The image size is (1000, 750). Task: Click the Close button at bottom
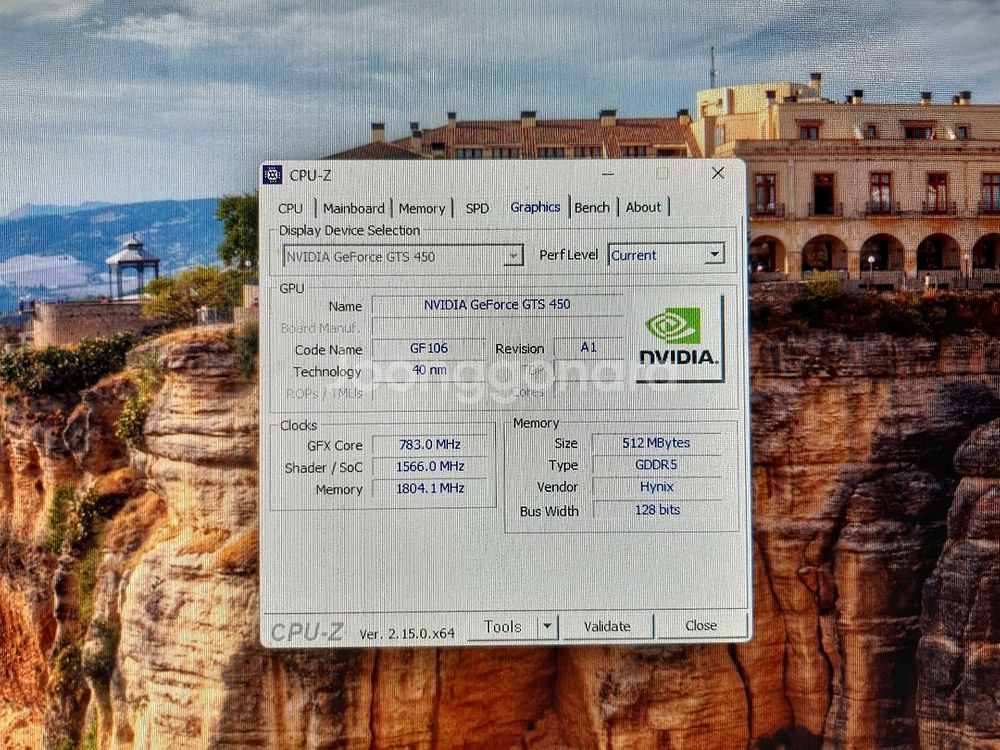(x=701, y=626)
